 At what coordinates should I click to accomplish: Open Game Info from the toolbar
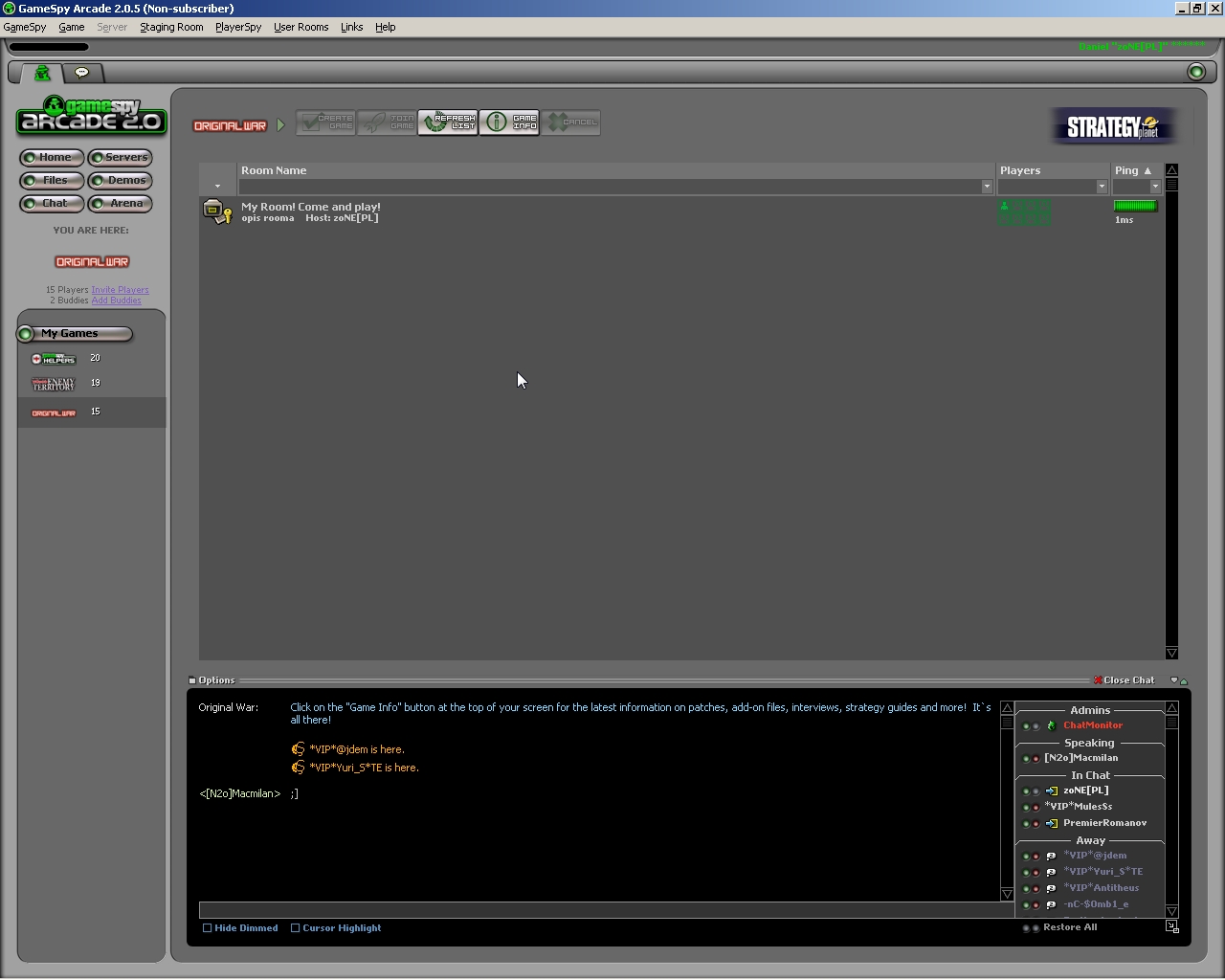click(509, 122)
